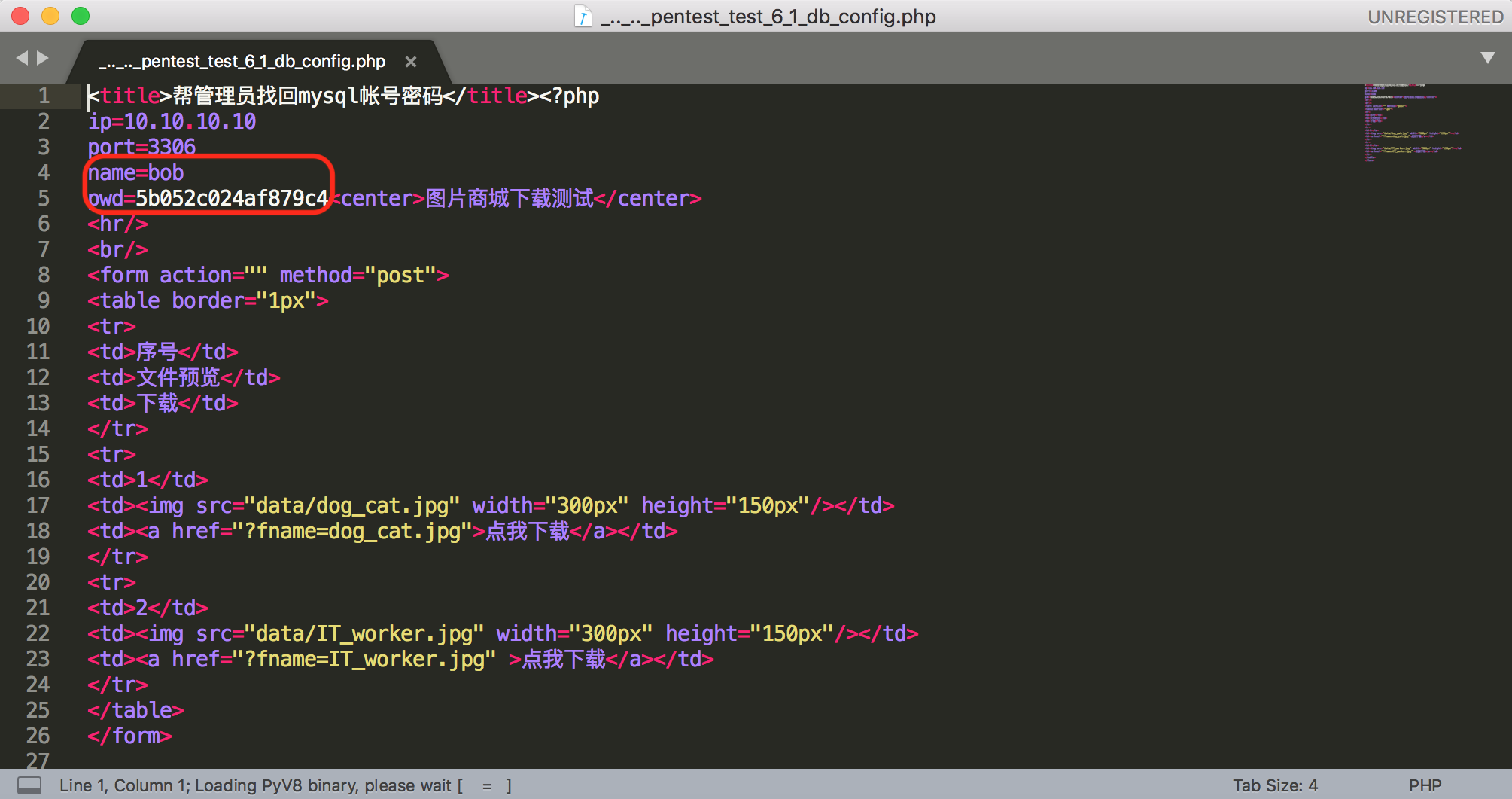Image resolution: width=1512 pixels, height=799 pixels.
Task: Click the green zoom window button
Action: (81, 16)
